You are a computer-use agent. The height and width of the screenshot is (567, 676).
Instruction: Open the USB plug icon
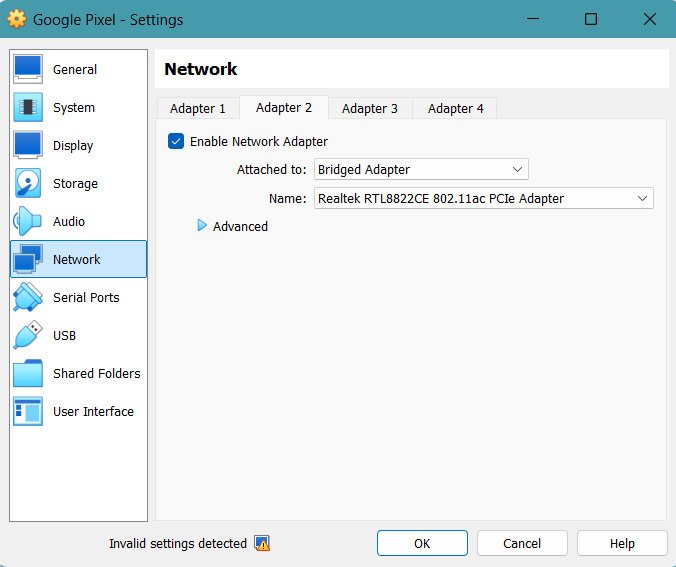pyautogui.click(x=28, y=335)
